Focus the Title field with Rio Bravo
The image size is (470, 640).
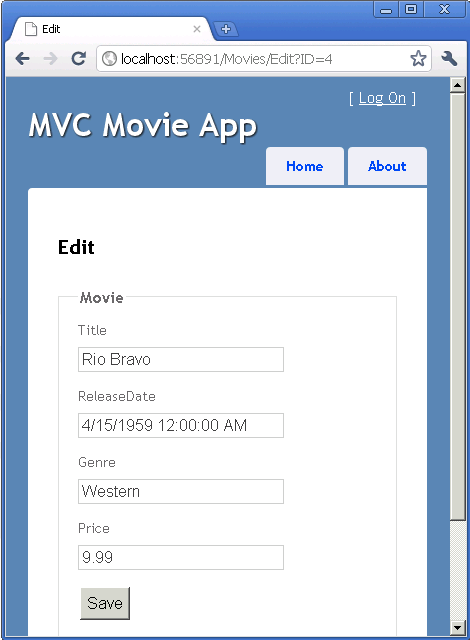click(x=181, y=360)
